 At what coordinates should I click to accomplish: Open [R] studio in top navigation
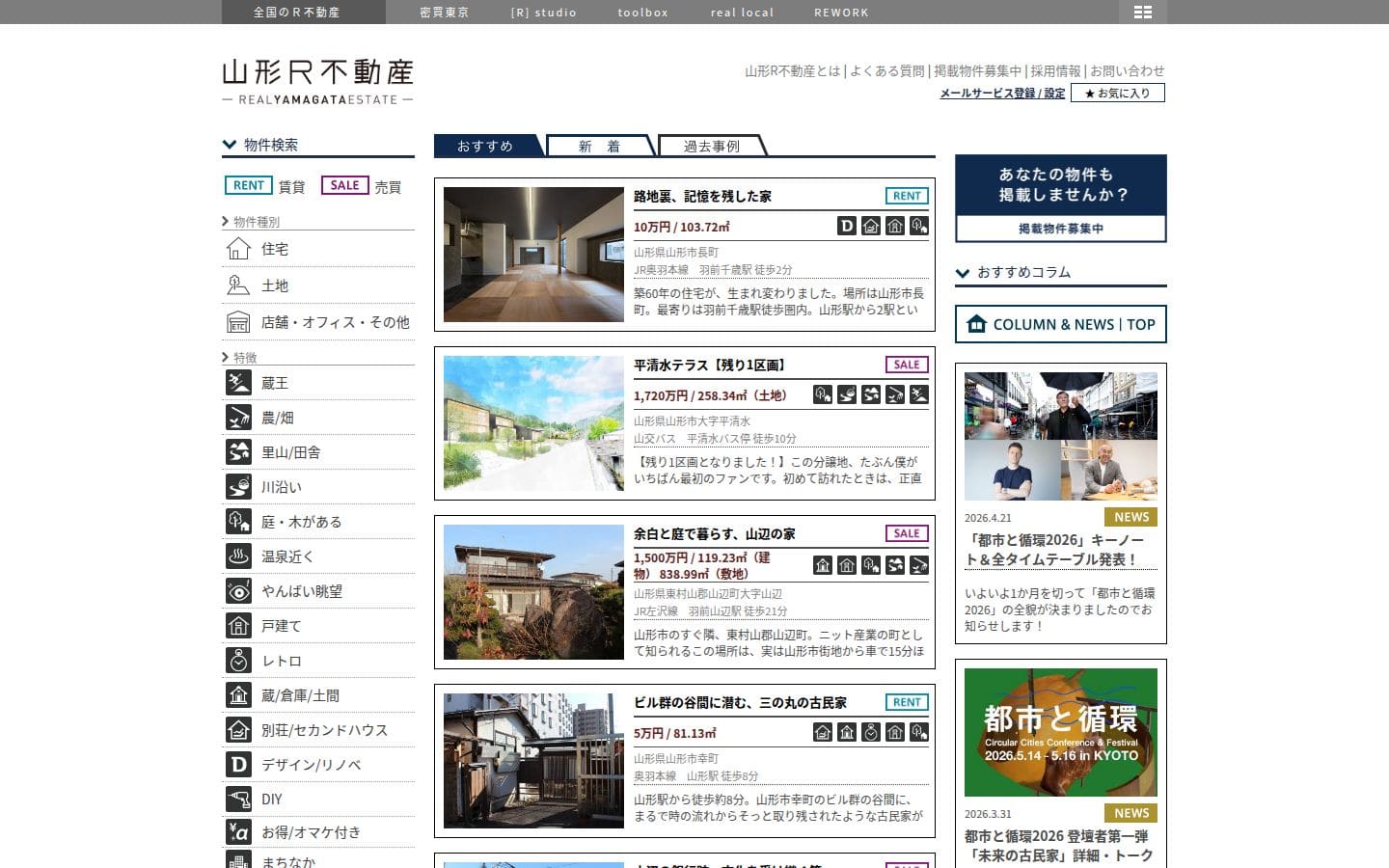544,13
